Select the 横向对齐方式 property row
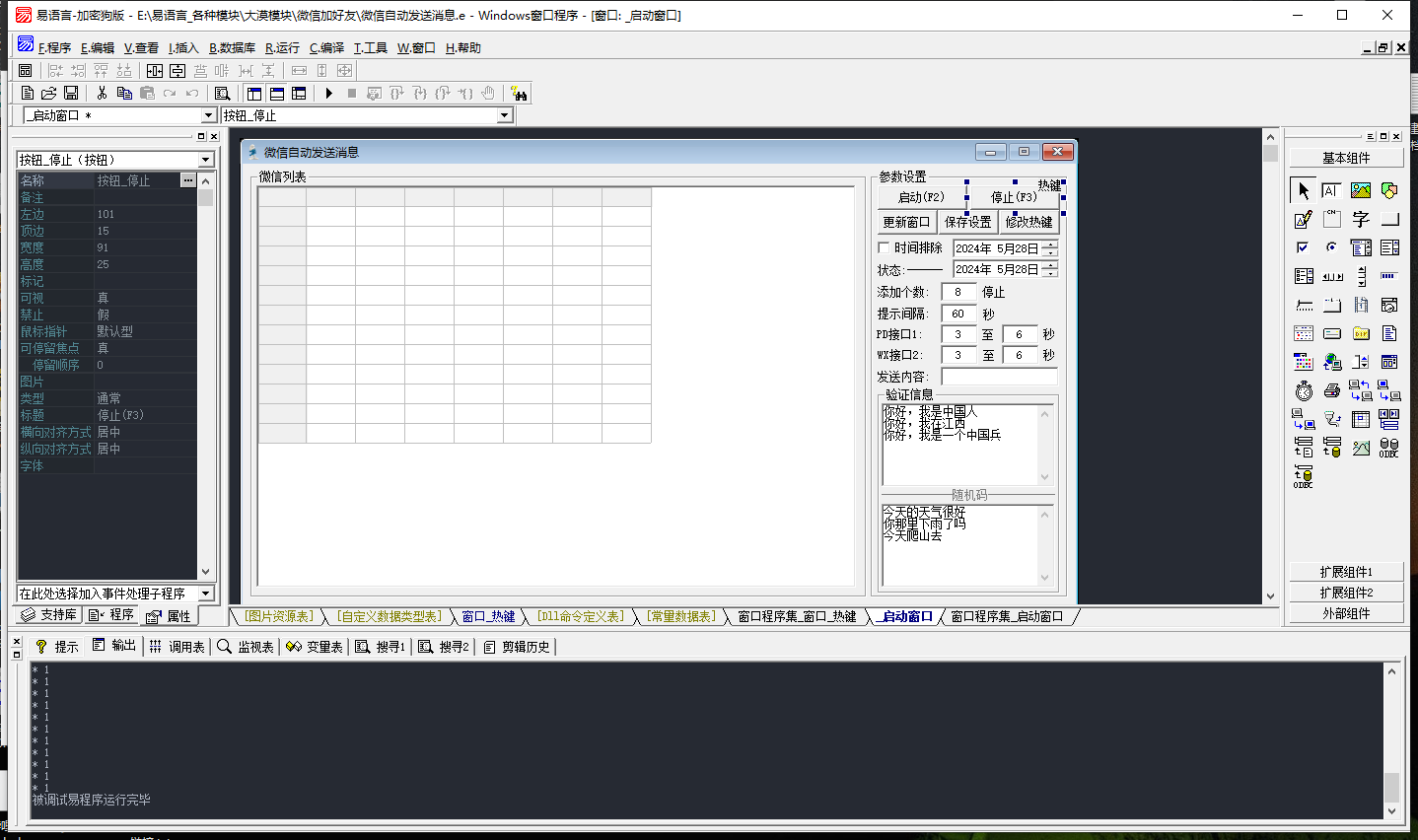This screenshot has width=1418, height=840. [x=107, y=432]
